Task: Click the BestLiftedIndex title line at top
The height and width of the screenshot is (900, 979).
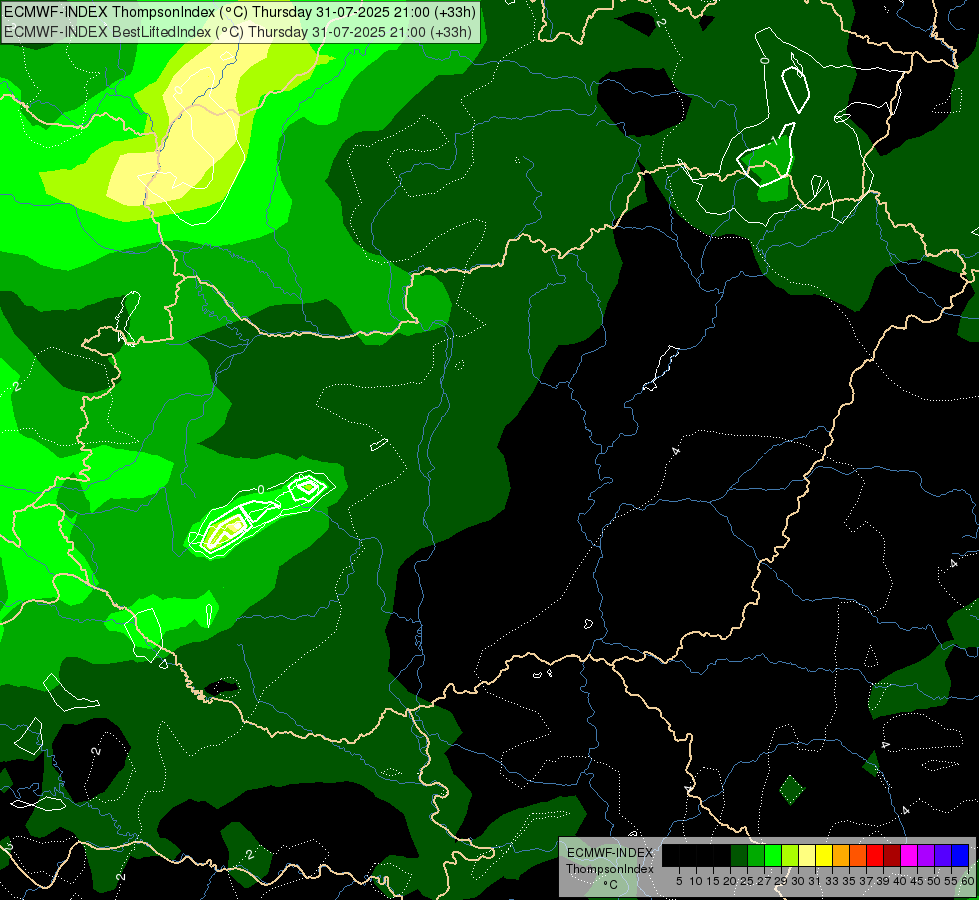Action: coord(238,32)
